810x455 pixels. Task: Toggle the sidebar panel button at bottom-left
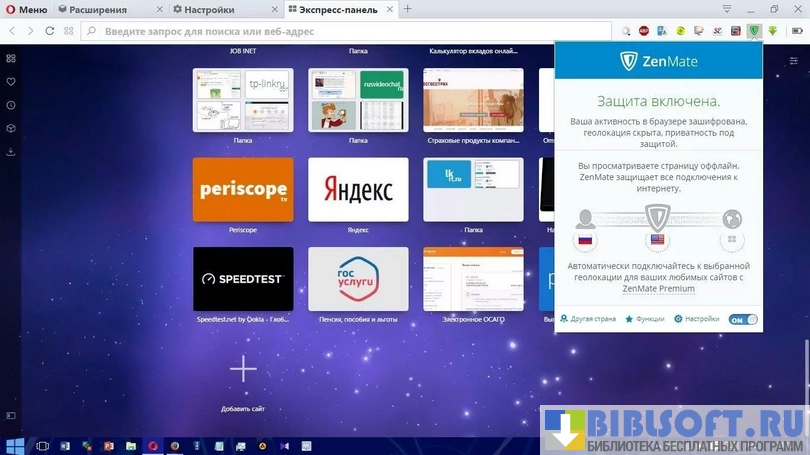pos(10,415)
